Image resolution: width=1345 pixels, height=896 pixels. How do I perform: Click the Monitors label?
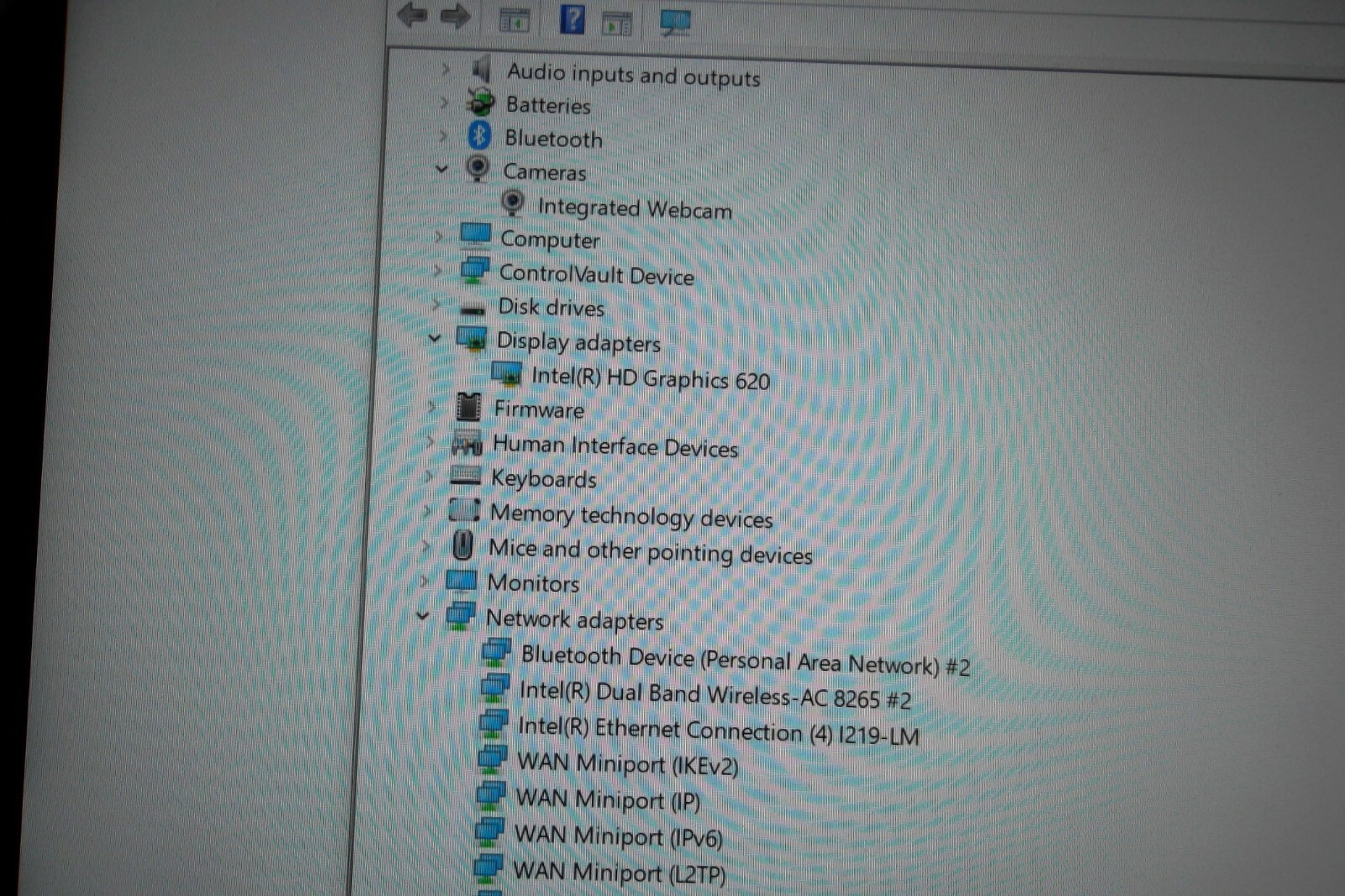pos(533,582)
